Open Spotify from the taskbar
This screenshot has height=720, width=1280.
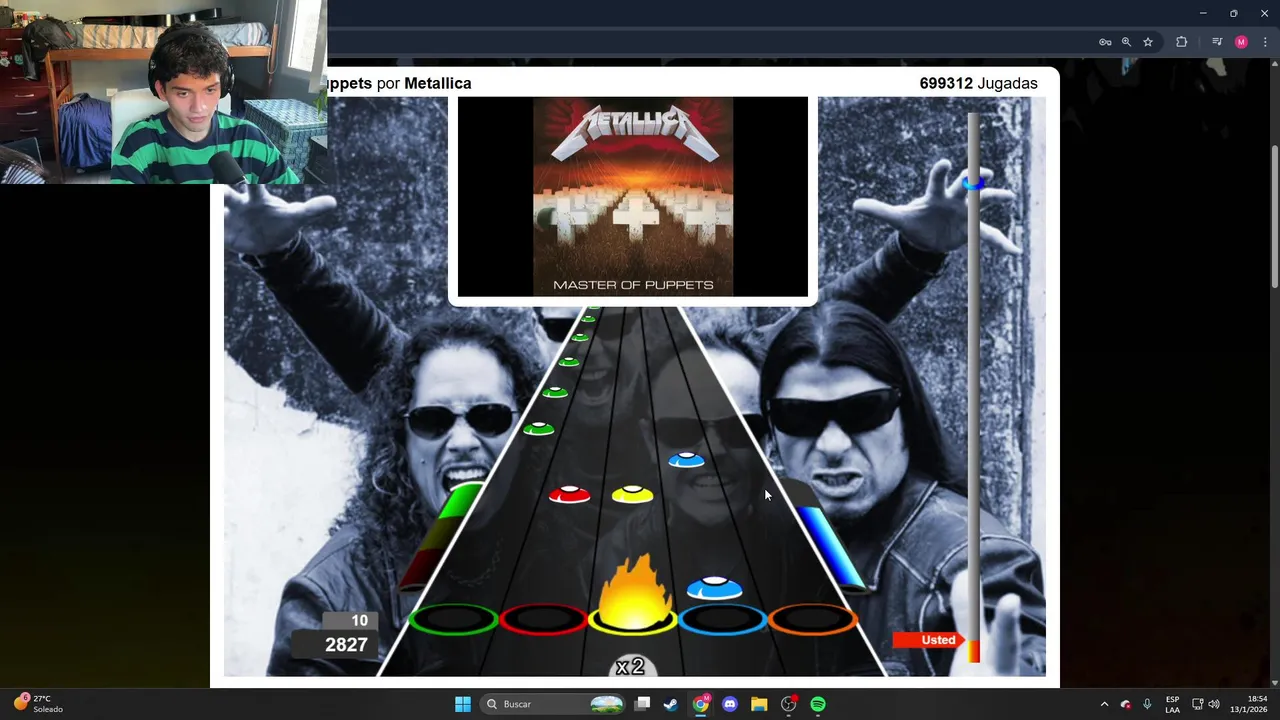tap(818, 704)
